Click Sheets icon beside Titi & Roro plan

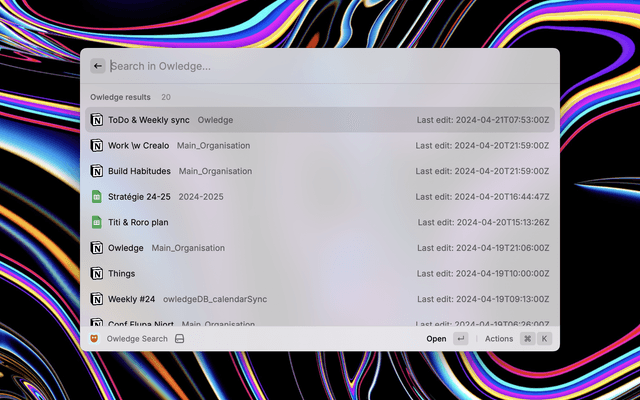pyautogui.click(x=97, y=222)
